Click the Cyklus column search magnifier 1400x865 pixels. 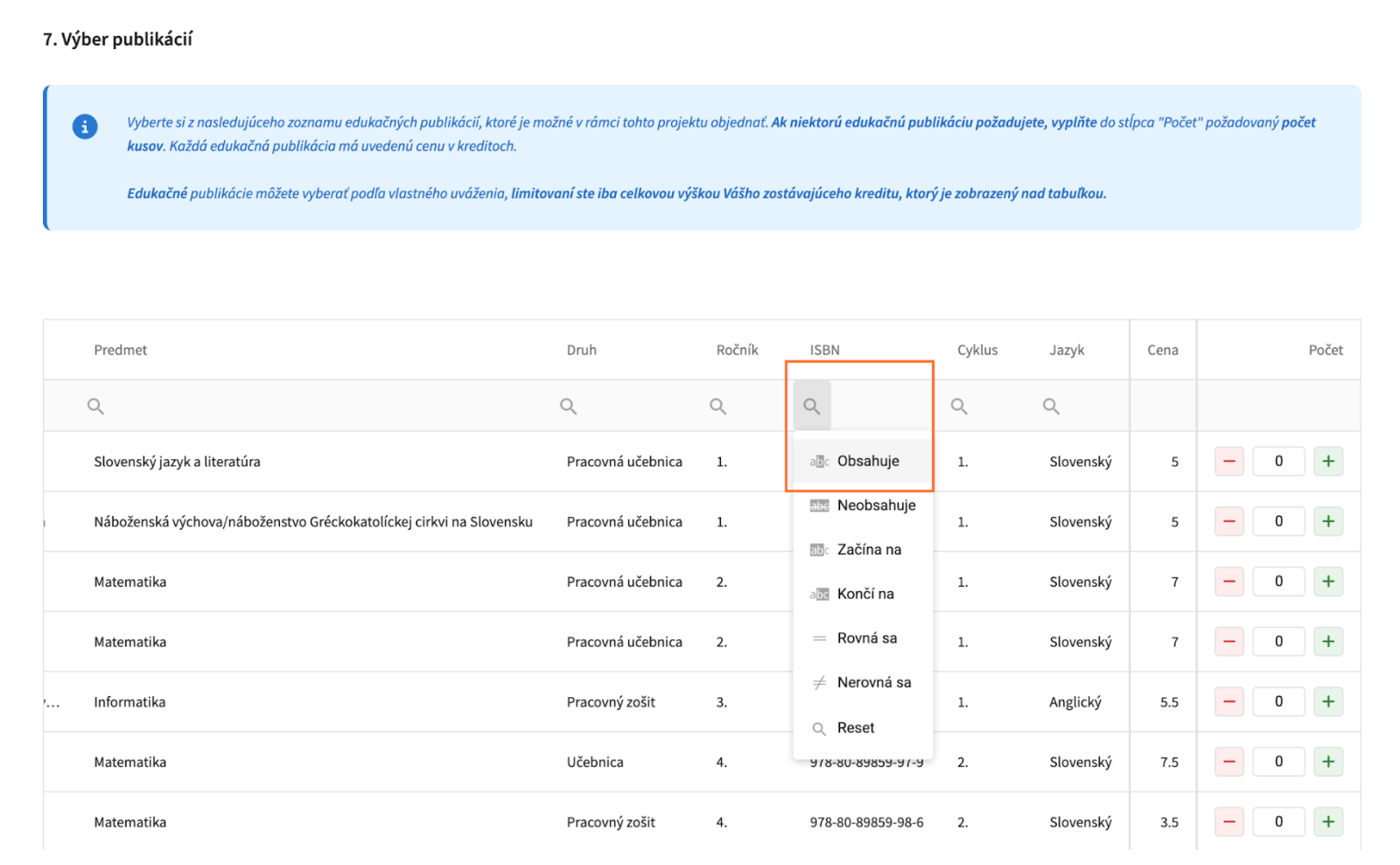pyautogui.click(x=959, y=406)
